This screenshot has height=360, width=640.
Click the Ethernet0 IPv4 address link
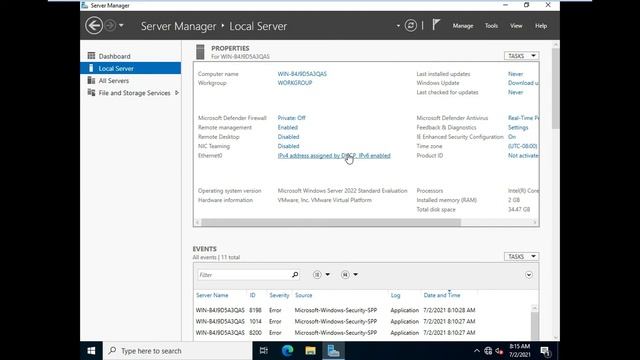click(334, 156)
